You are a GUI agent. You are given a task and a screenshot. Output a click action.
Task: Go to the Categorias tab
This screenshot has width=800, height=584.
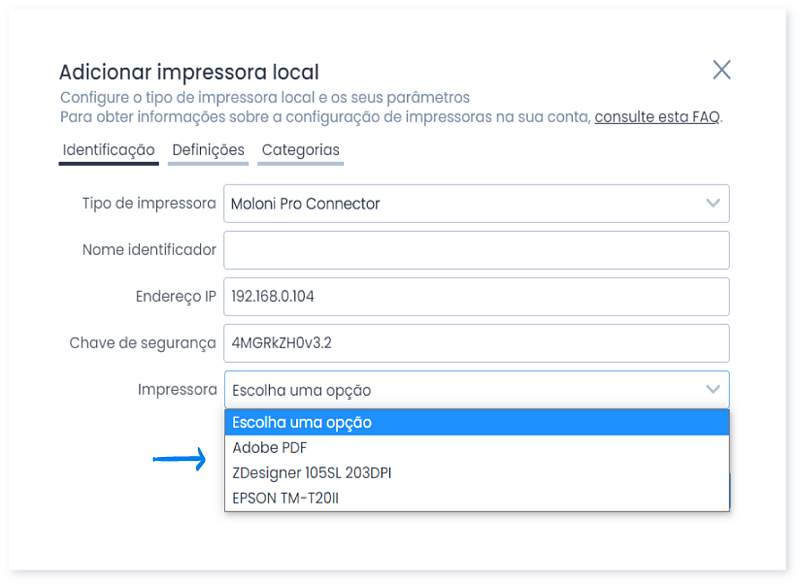[x=300, y=150]
